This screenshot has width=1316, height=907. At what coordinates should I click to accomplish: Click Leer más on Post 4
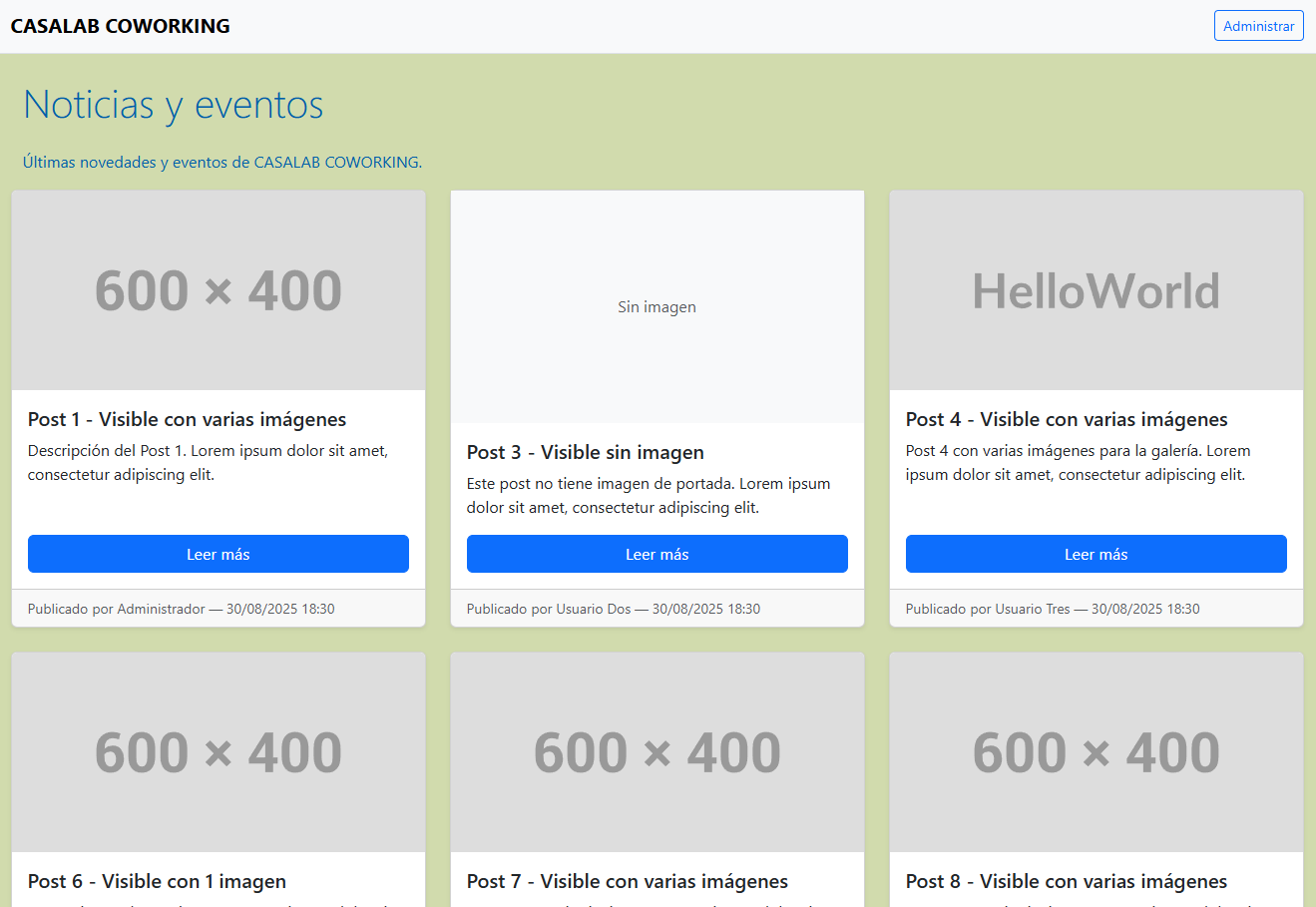click(1096, 554)
